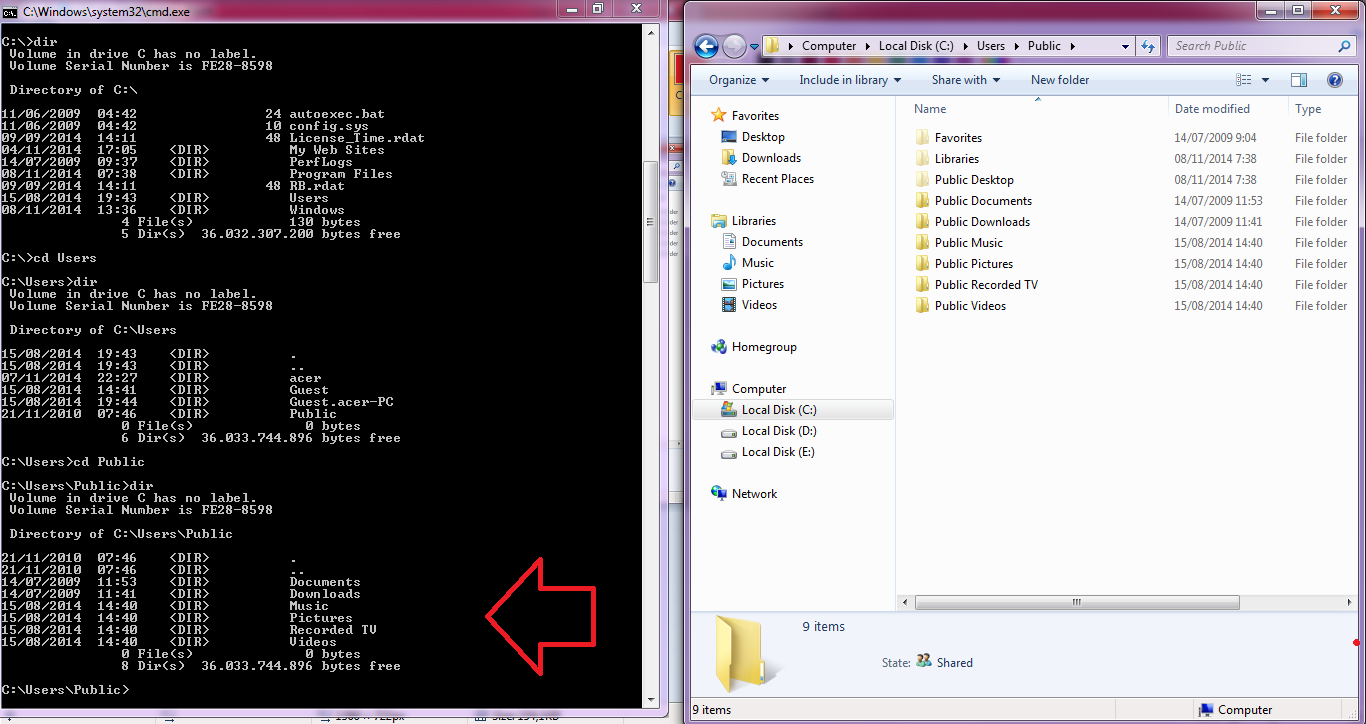Select Libraries in navigation pane
Image resolution: width=1366 pixels, height=724 pixels.
click(x=753, y=221)
